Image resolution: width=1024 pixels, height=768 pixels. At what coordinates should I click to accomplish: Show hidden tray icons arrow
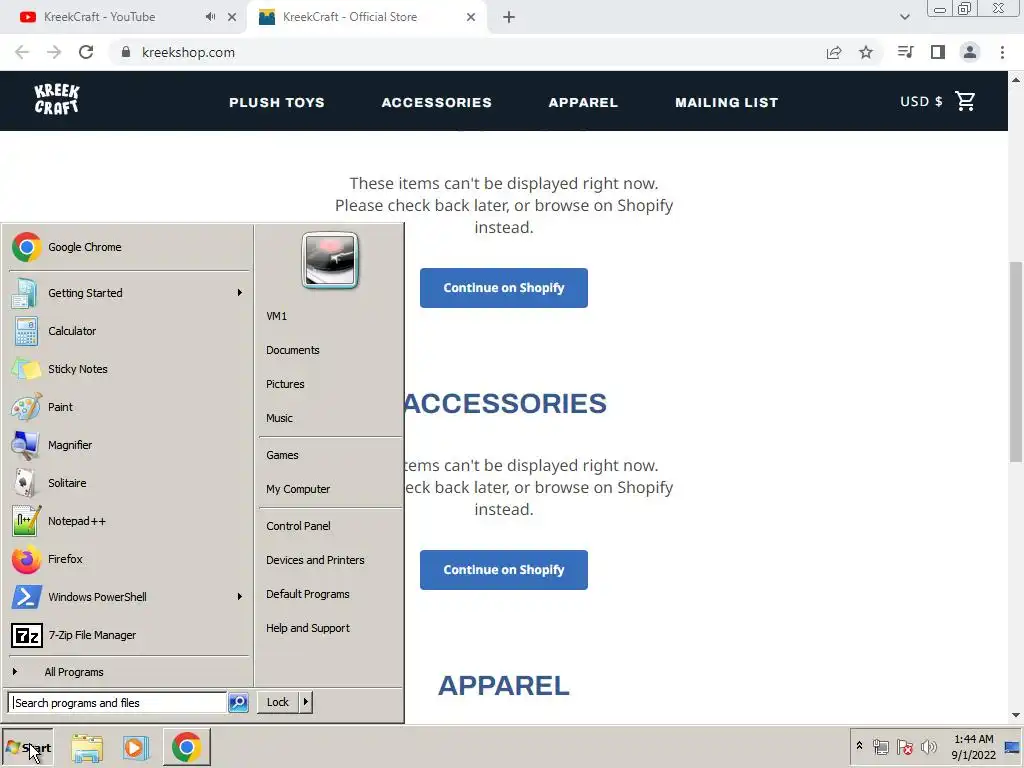pos(859,745)
